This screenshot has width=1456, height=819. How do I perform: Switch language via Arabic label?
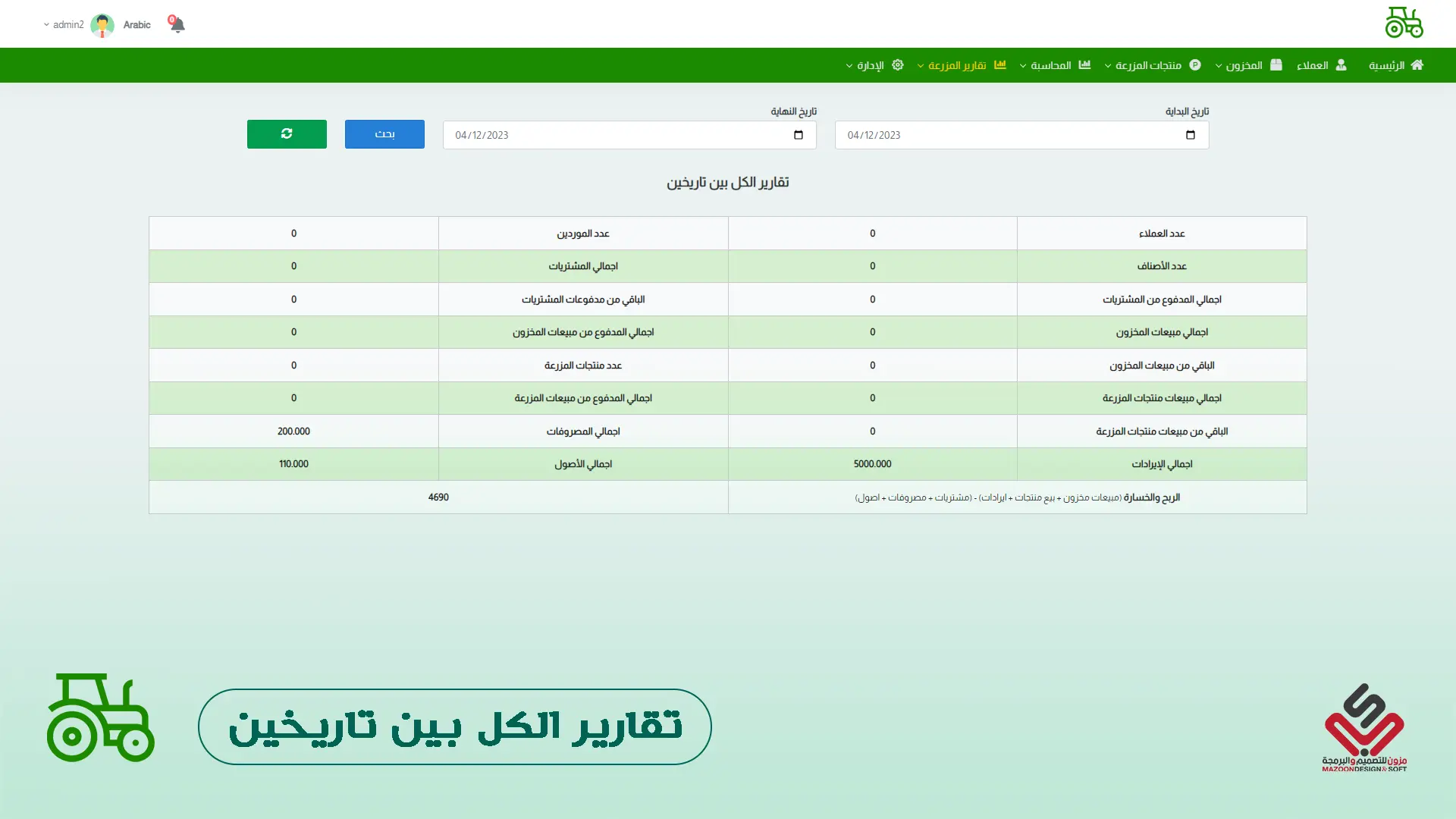tap(137, 25)
